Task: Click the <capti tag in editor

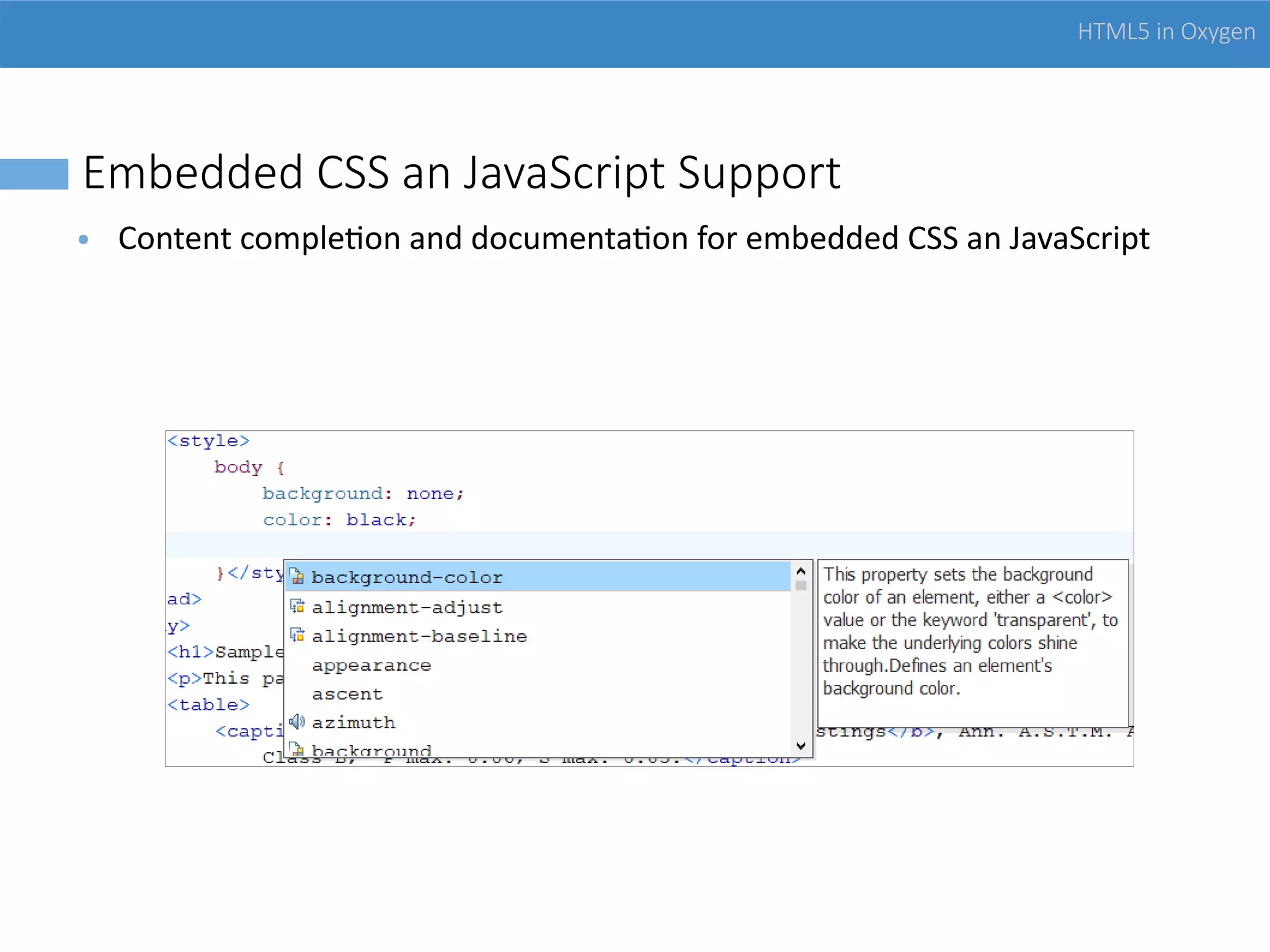Action: click(x=249, y=731)
